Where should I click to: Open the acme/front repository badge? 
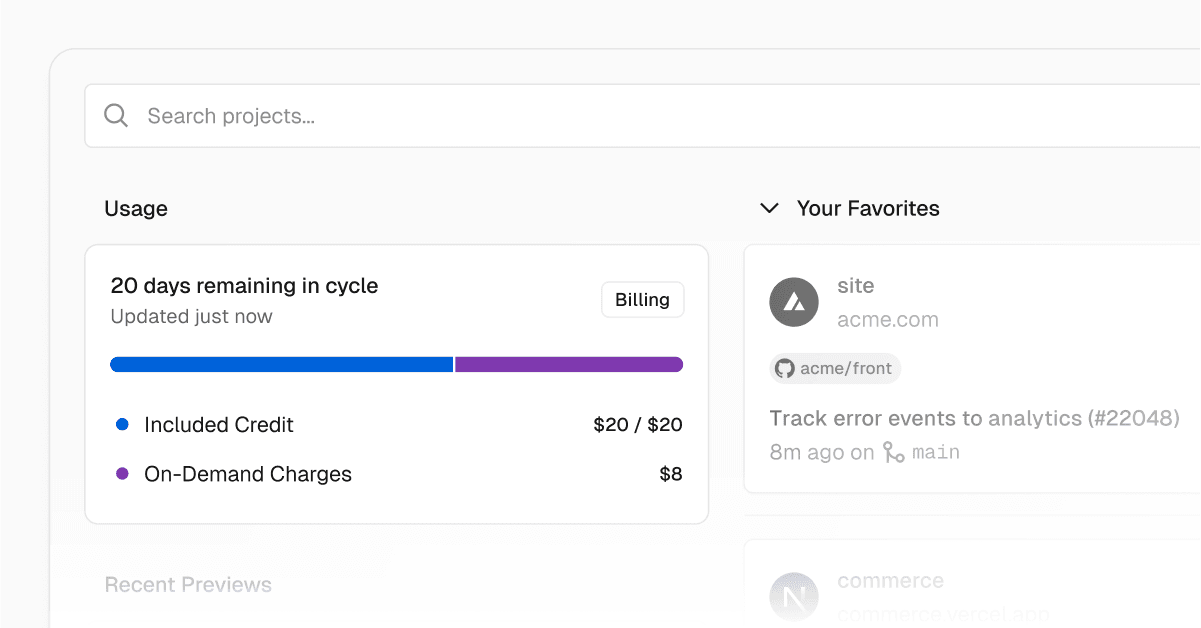point(835,369)
